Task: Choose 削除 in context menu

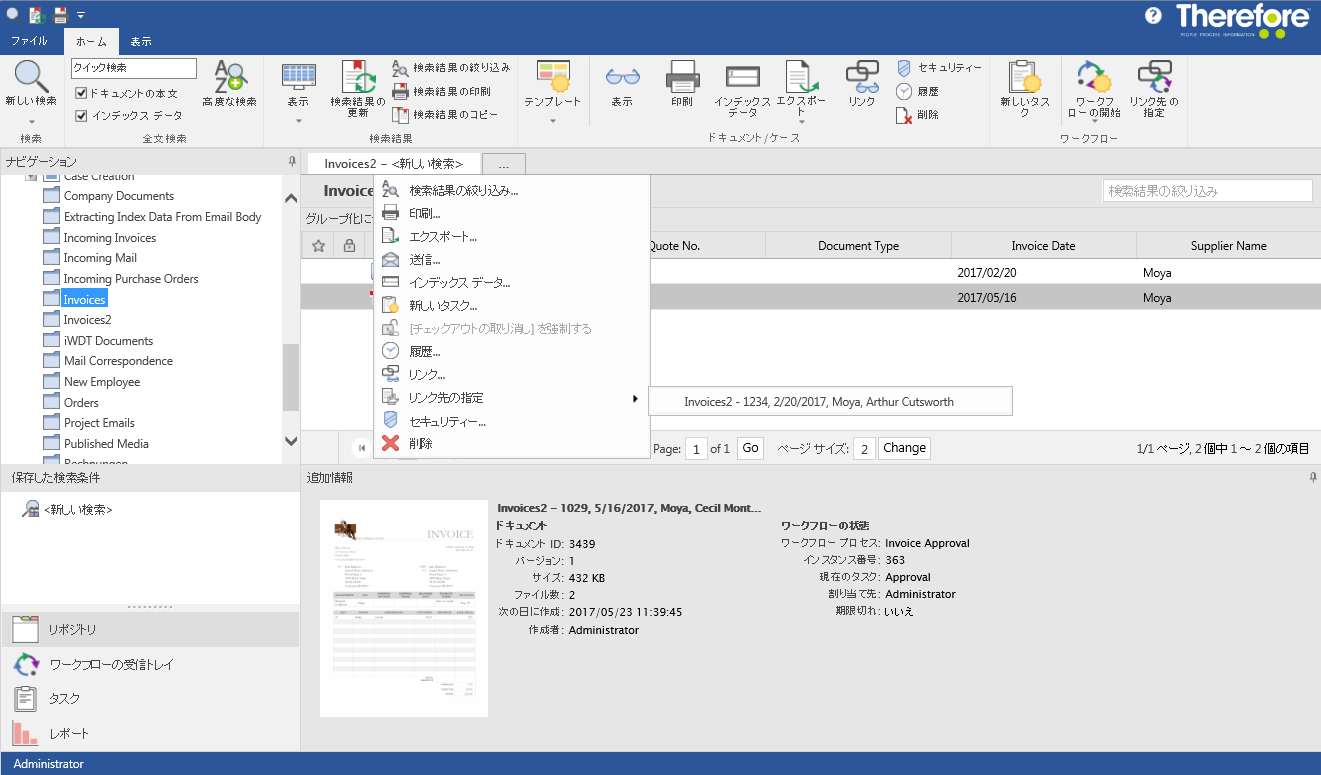Action: pos(512,443)
